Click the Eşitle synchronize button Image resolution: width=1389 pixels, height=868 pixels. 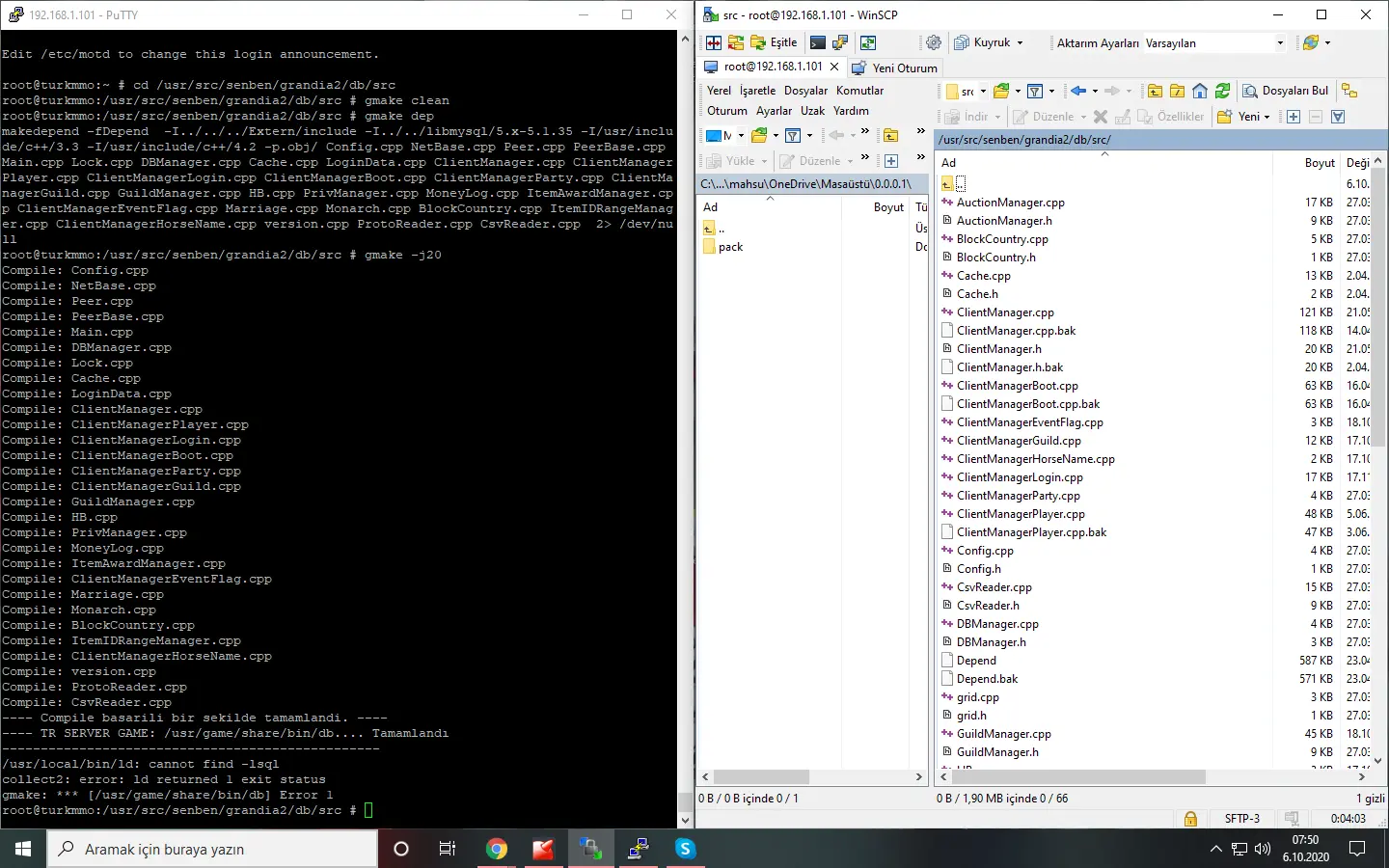click(x=774, y=42)
